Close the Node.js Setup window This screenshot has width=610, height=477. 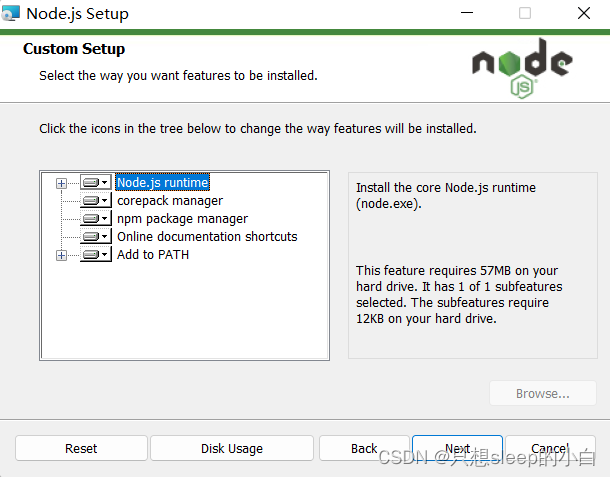(584, 13)
